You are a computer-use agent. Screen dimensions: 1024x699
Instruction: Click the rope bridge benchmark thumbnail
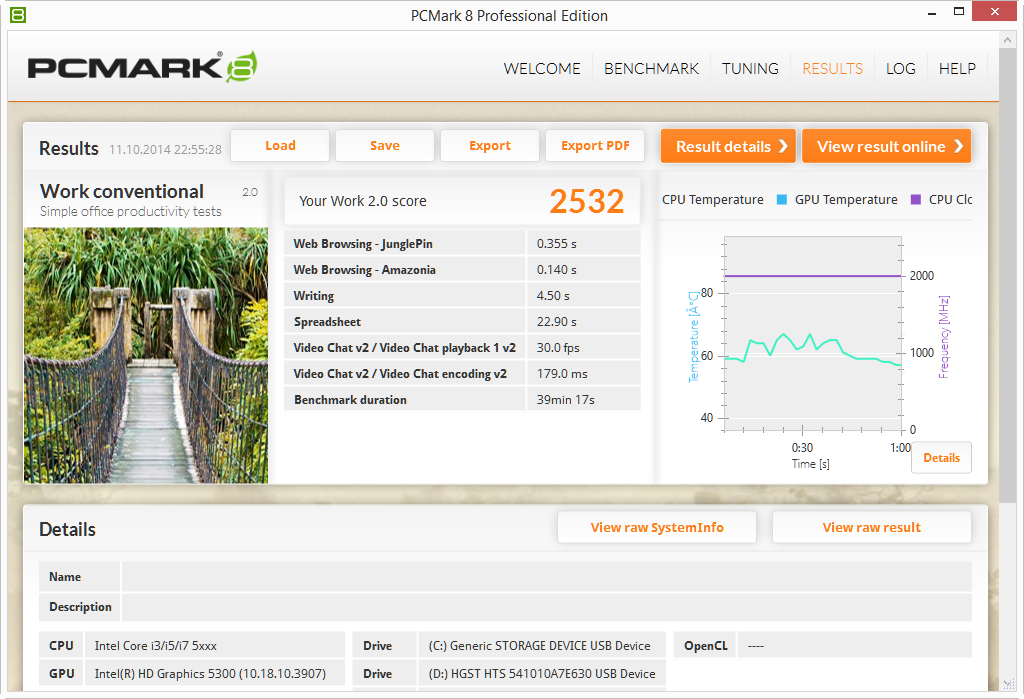pyautogui.click(x=146, y=355)
